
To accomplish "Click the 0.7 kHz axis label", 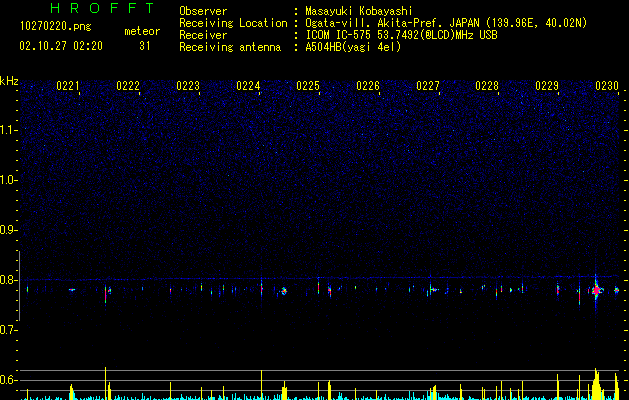I will [x=8, y=330].
